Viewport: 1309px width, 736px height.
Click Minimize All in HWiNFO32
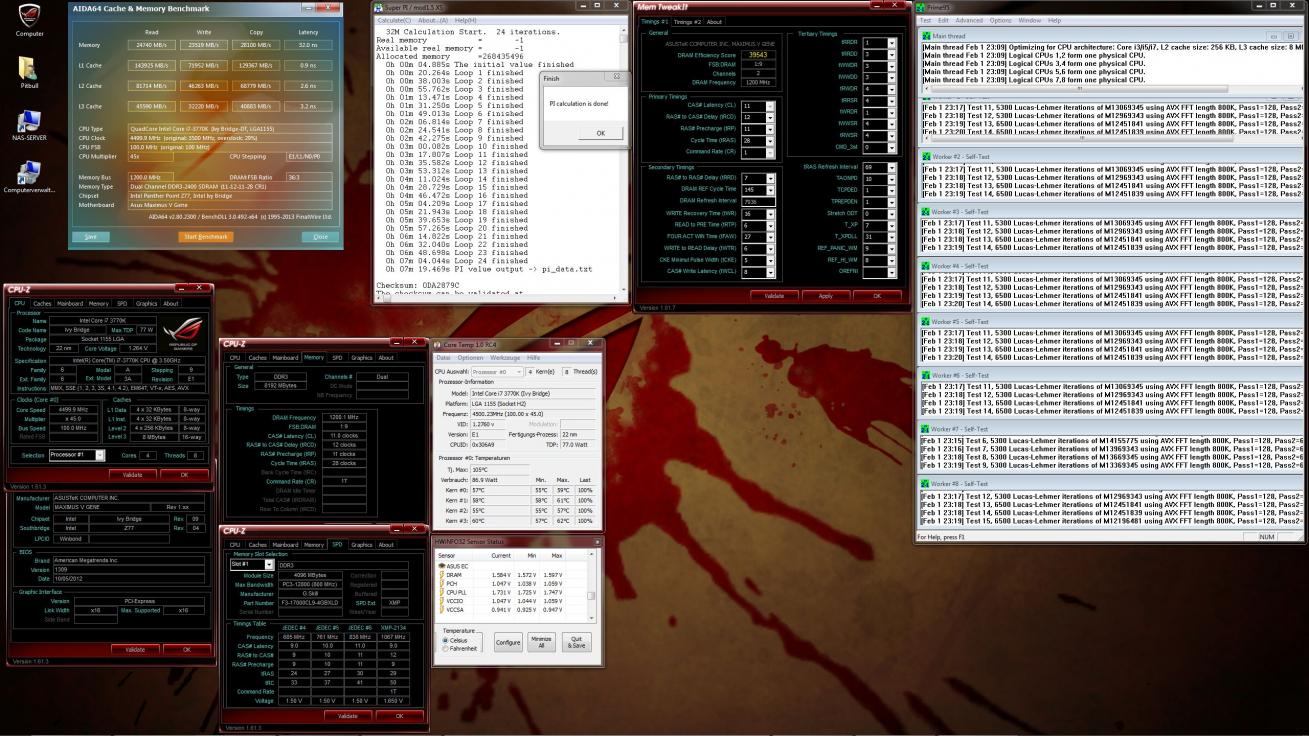pyautogui.click(x=541, y=642)
